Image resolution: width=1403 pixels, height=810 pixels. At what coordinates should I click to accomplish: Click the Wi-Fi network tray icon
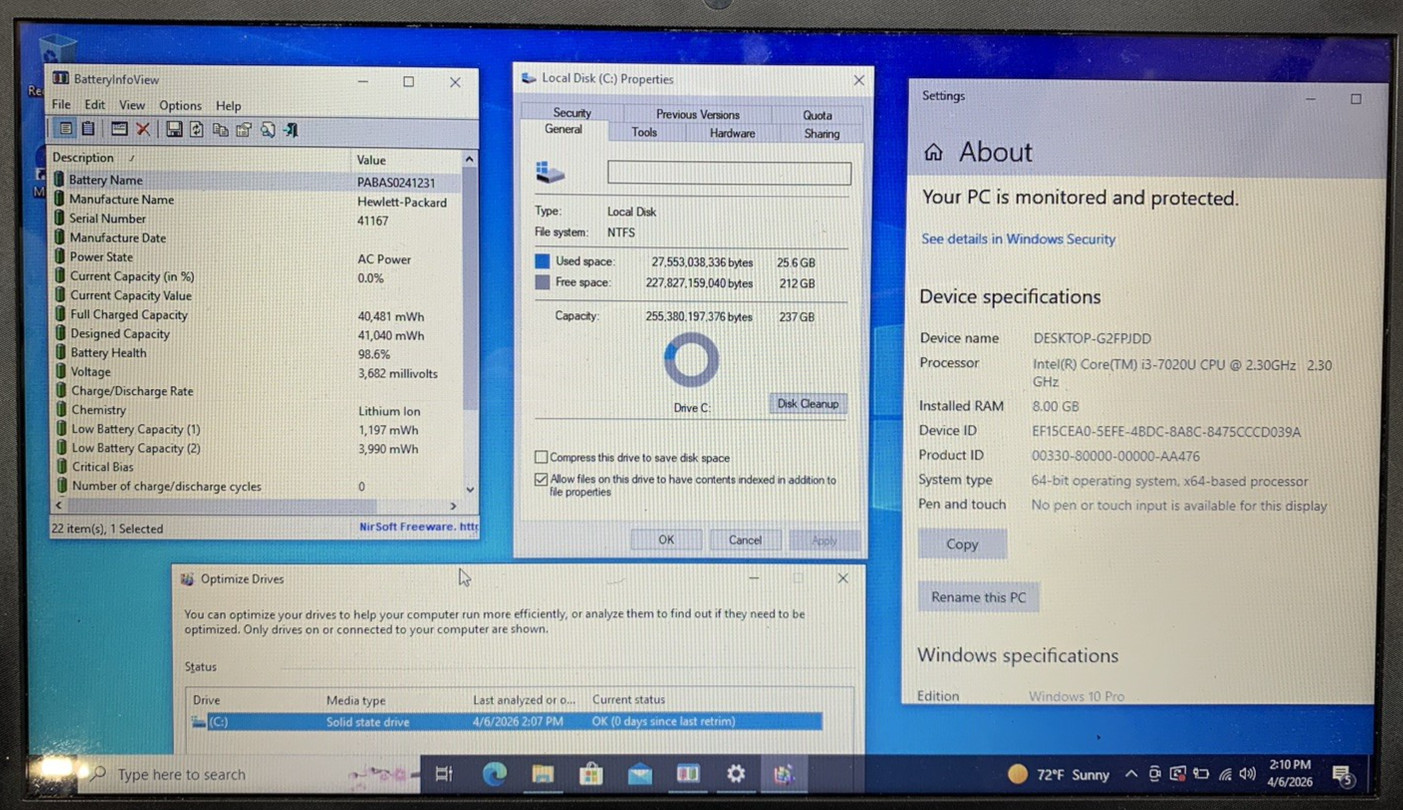(x=1224, y=774)
